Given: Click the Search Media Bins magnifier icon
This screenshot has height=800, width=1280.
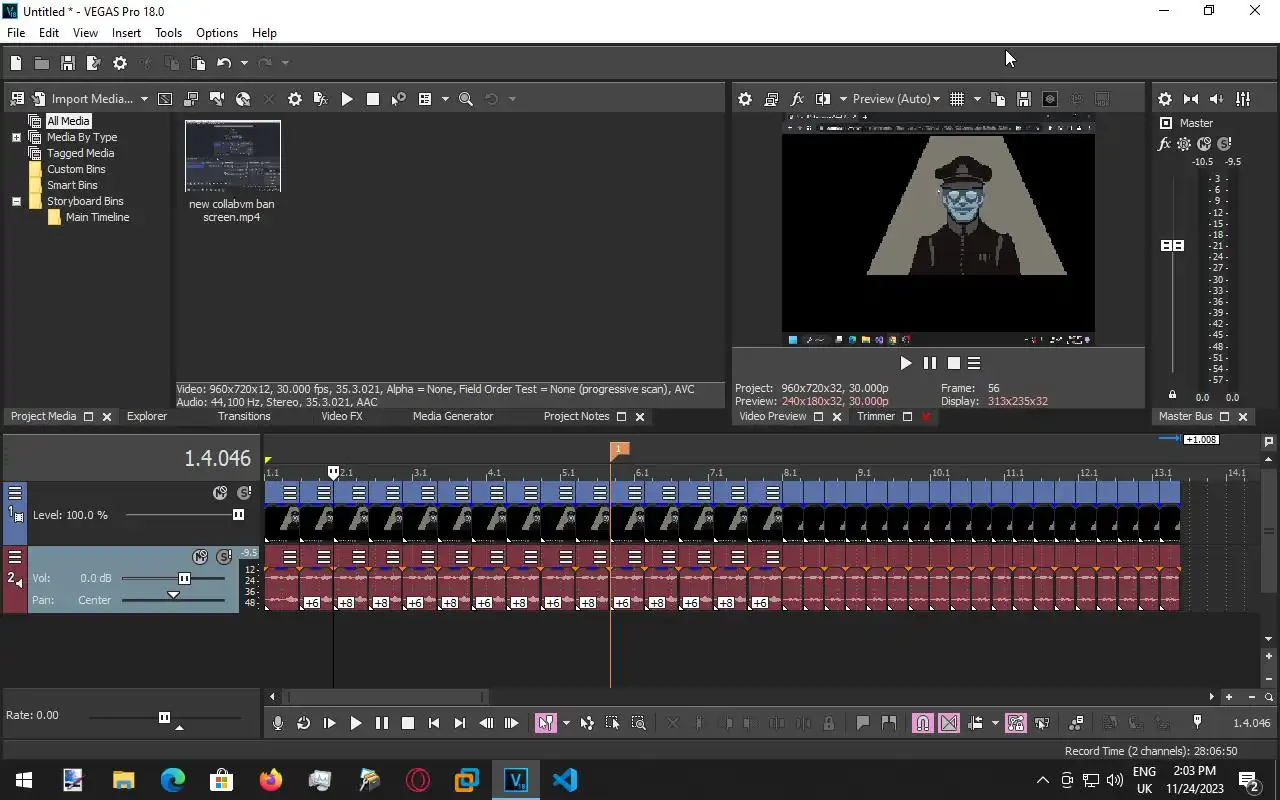Looking at the screenshot, I should click(466, 99).
